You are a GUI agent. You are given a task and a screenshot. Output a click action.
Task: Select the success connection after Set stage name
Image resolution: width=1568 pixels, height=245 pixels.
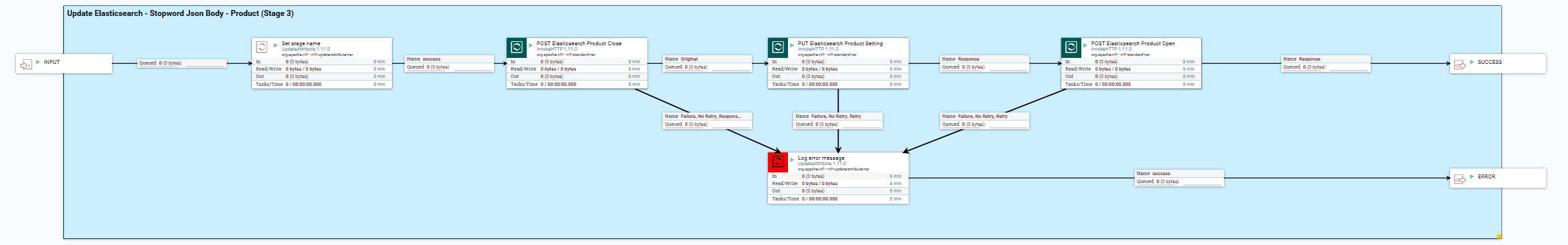point(449,63)
